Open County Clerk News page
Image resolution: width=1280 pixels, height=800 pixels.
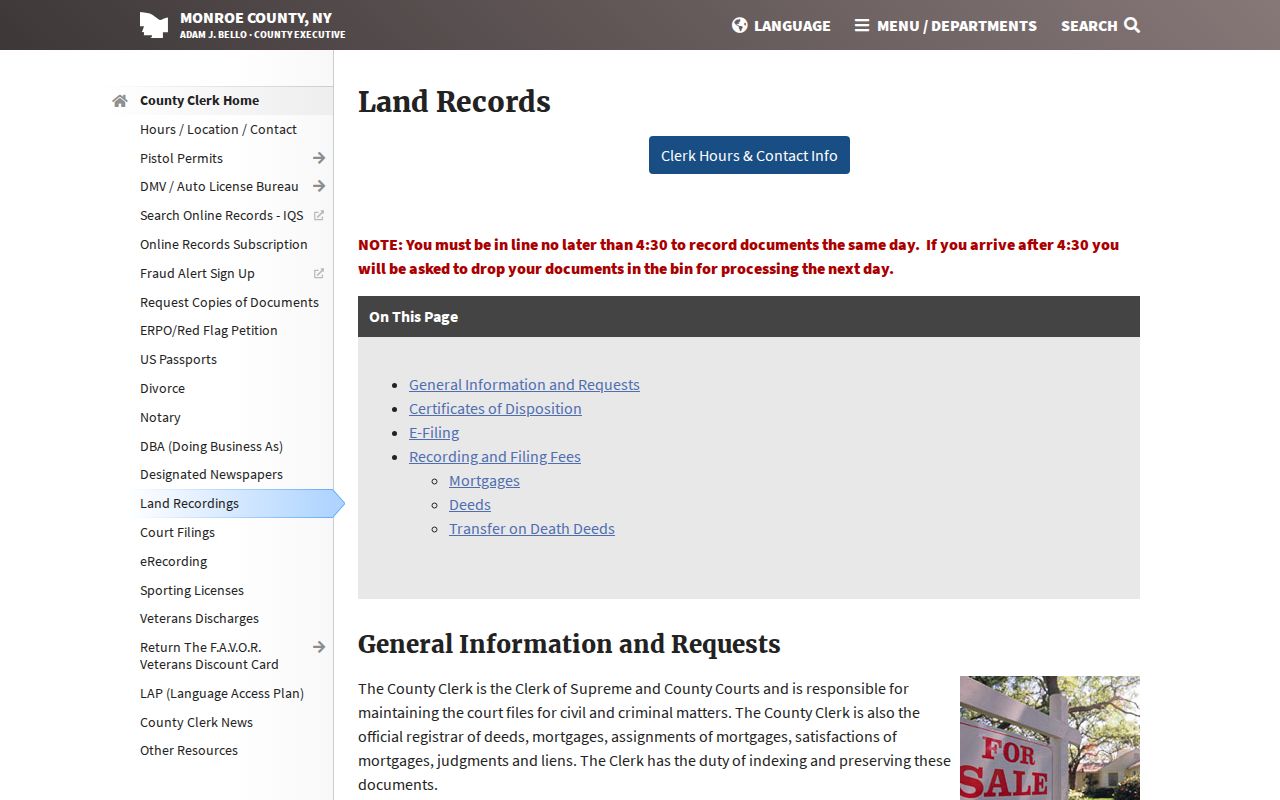[x=196, y=722]
